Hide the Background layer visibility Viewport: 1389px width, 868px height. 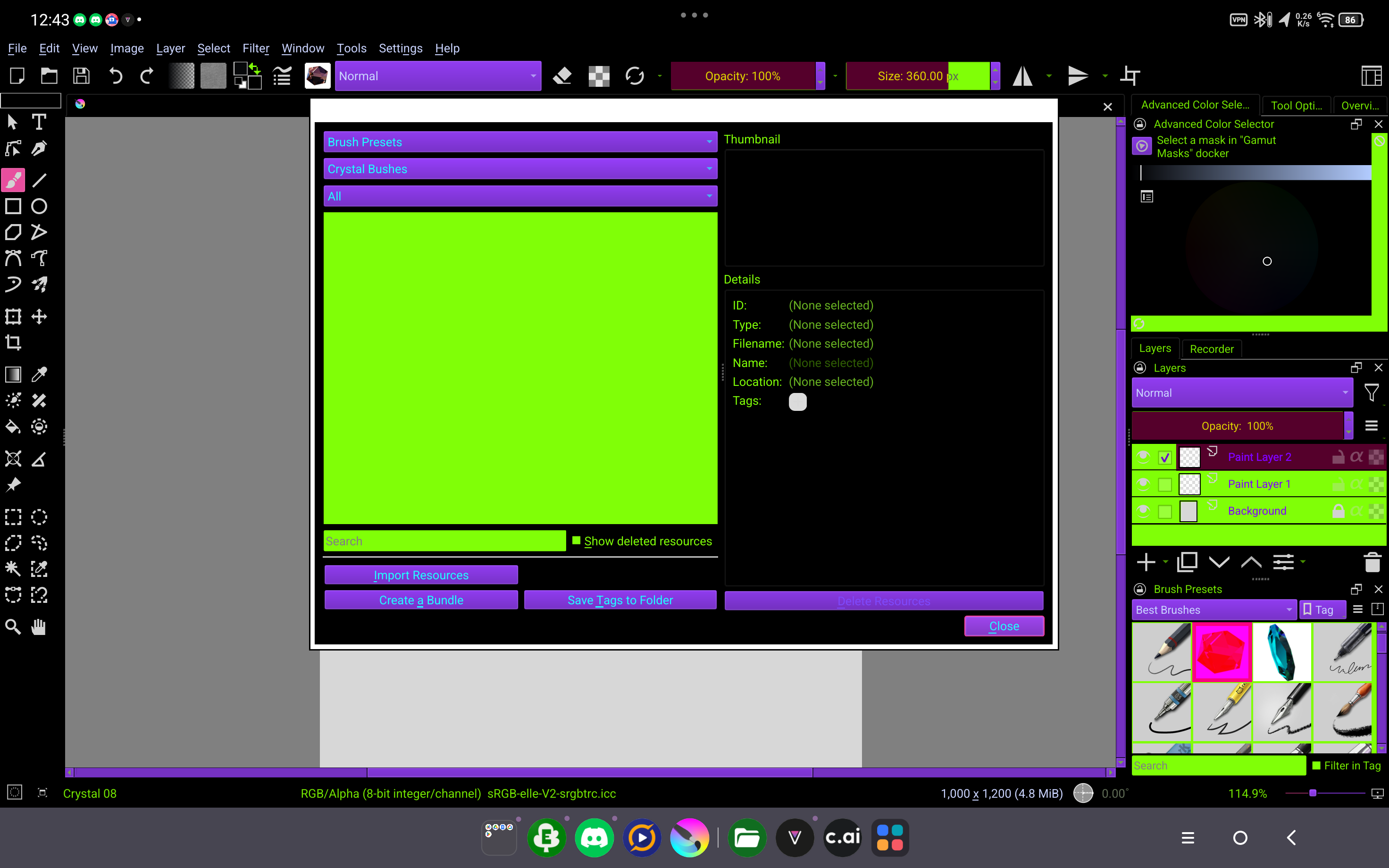pos(1143,511)
